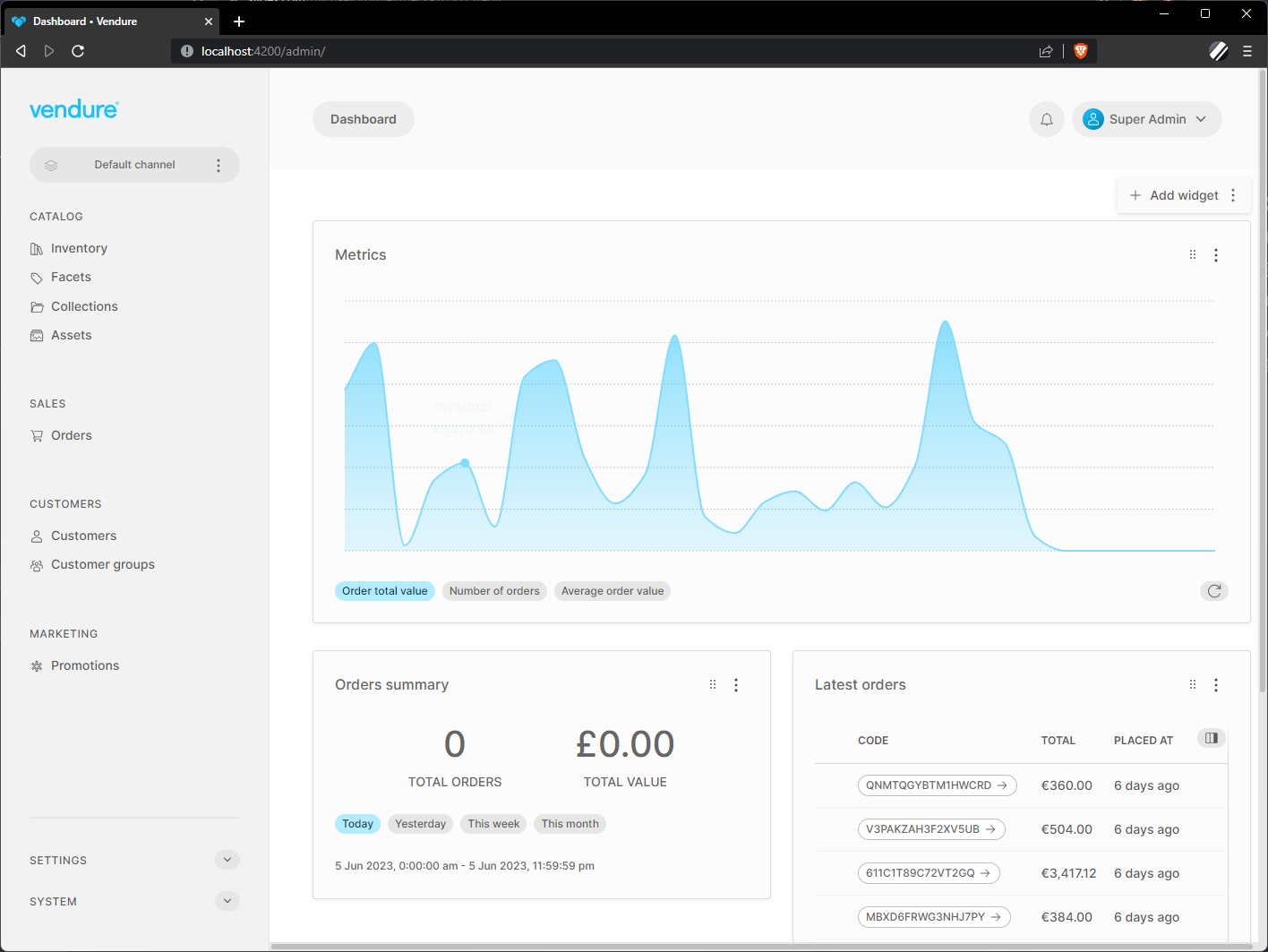Open Default channel selector
Screen dimensions: 1268x952
coord(134,165)
